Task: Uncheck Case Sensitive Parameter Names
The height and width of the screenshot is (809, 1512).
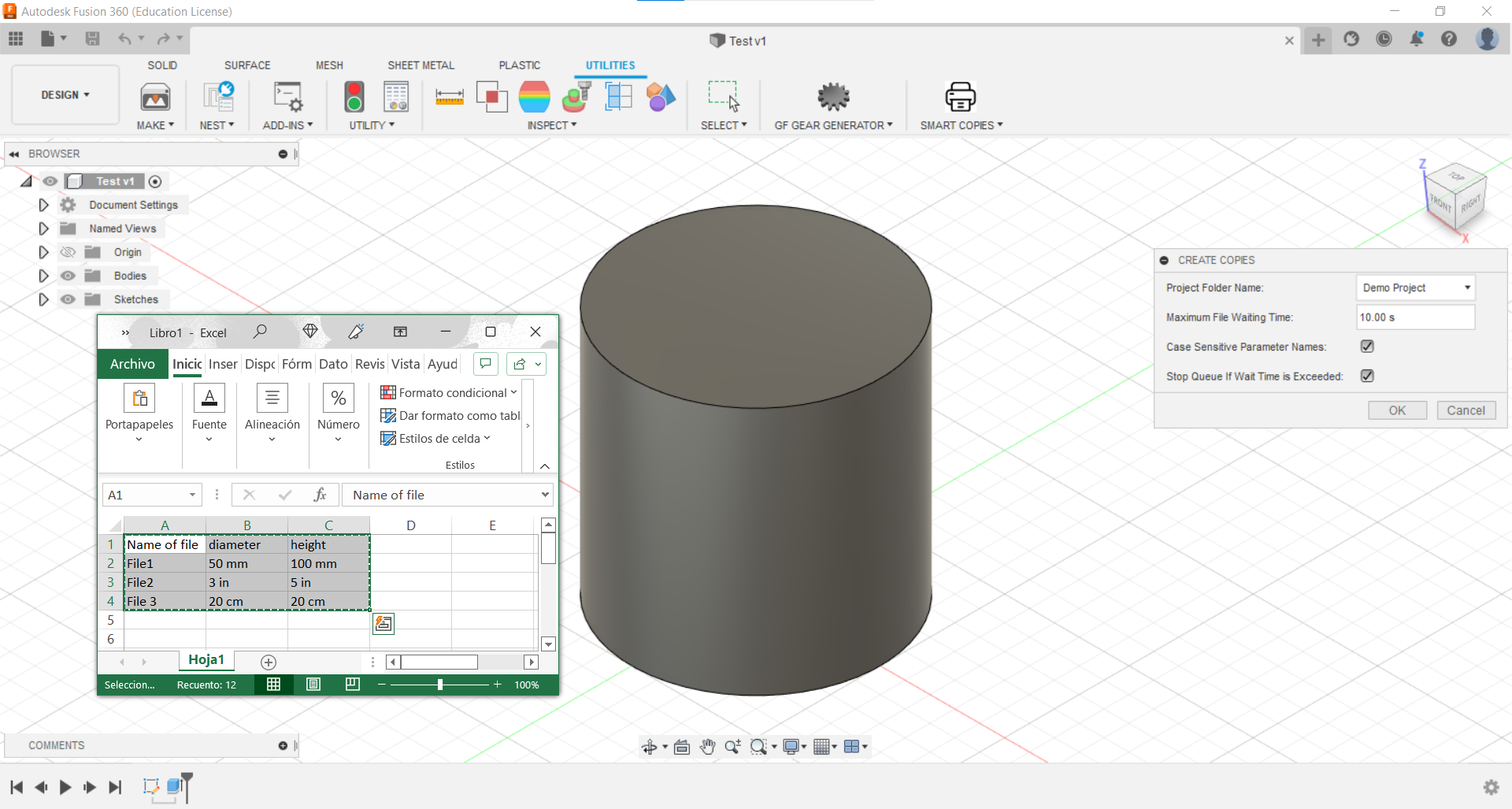Action: pyautogui.click(x=1367, y=347)
